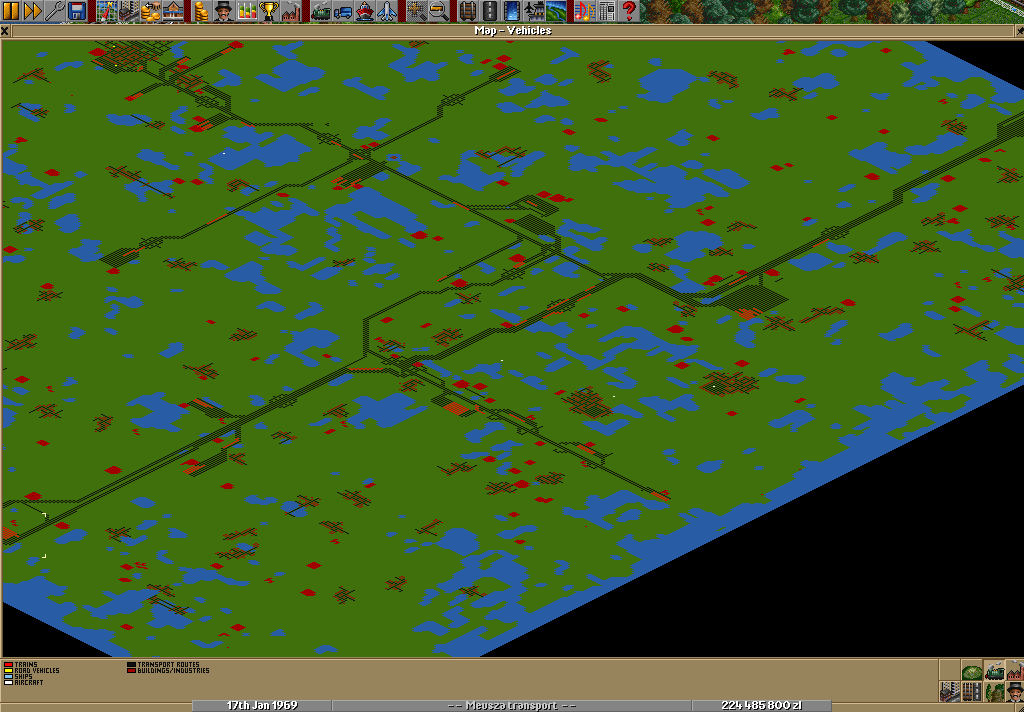
Task: Select vehicles map mode train icon
Action: point(994,671)
